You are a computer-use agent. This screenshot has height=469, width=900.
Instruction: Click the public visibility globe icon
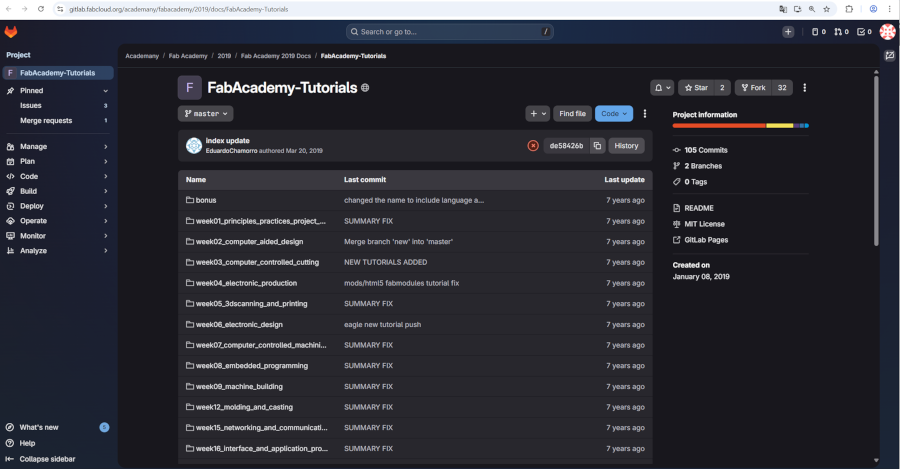365,88
